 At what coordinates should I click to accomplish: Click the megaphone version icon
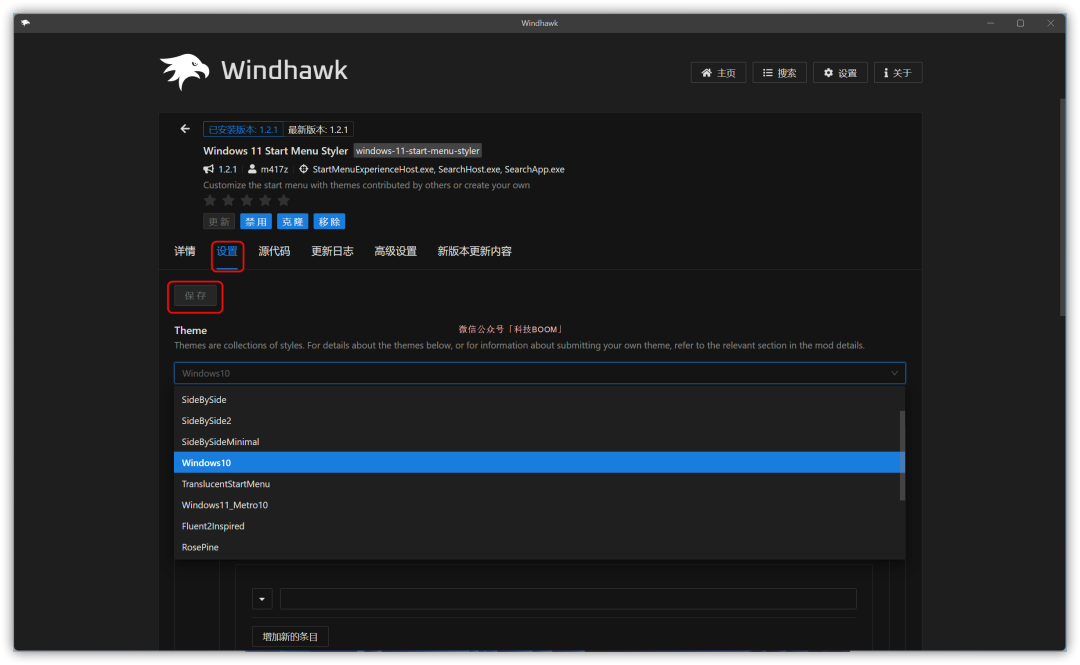pyautogui.click(x=209, y=169)
